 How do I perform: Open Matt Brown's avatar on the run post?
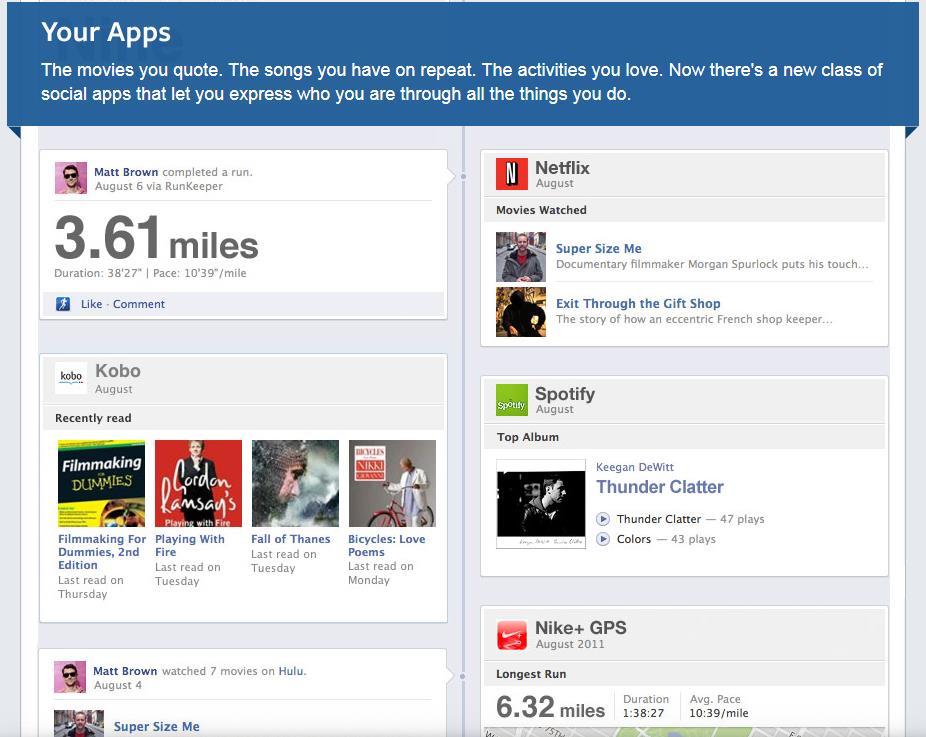pos(71,178)
